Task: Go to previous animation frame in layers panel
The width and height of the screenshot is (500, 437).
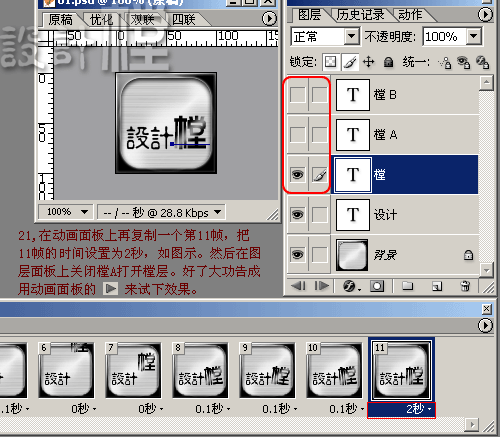Action: coord(298,286)
